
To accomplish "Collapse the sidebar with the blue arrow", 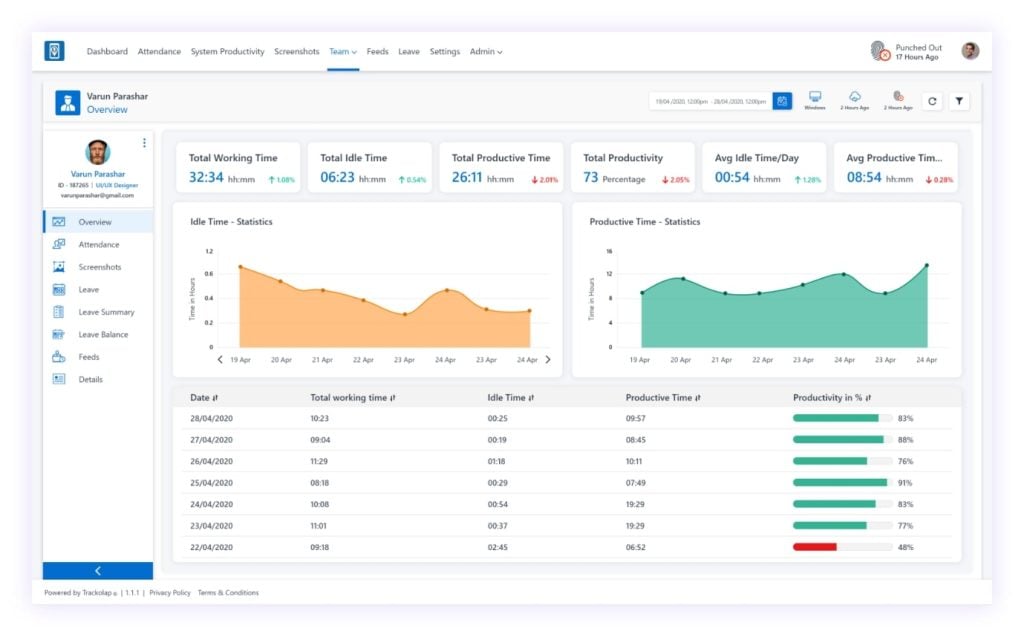I will click(x=98, y=570).
